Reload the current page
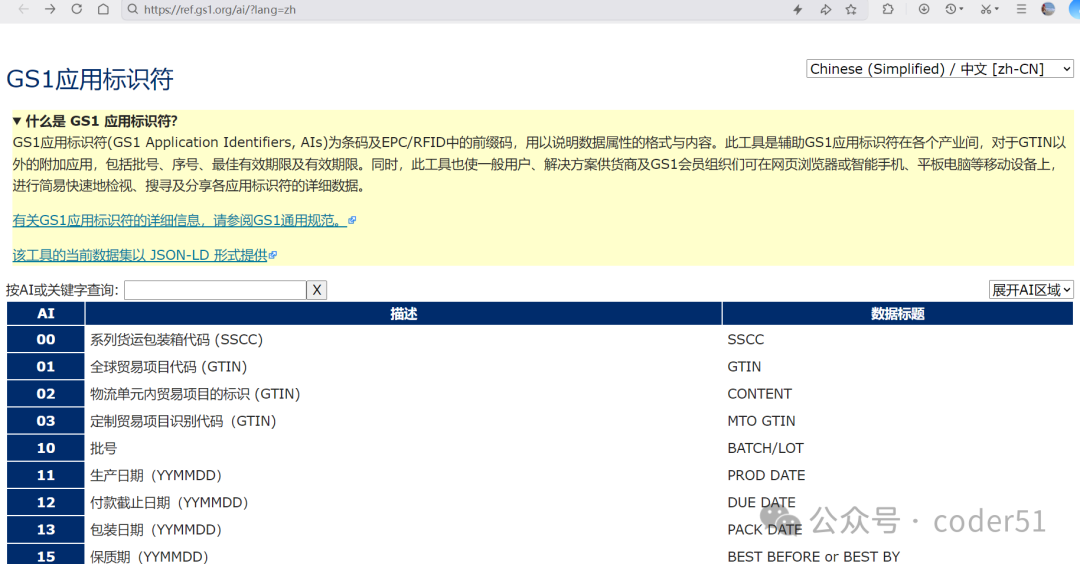Image resolution: width=1080 pixels, height=564 pixels. [x=76, y=10]
